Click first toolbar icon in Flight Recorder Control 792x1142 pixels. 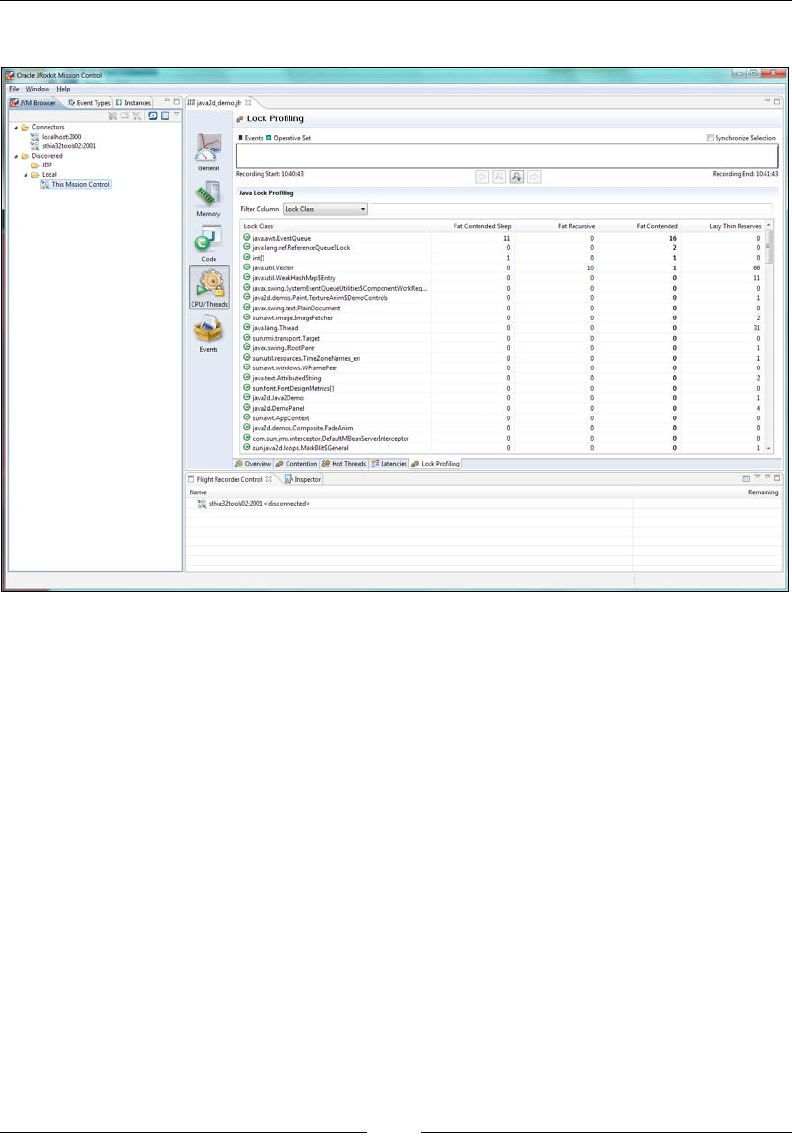746,479
